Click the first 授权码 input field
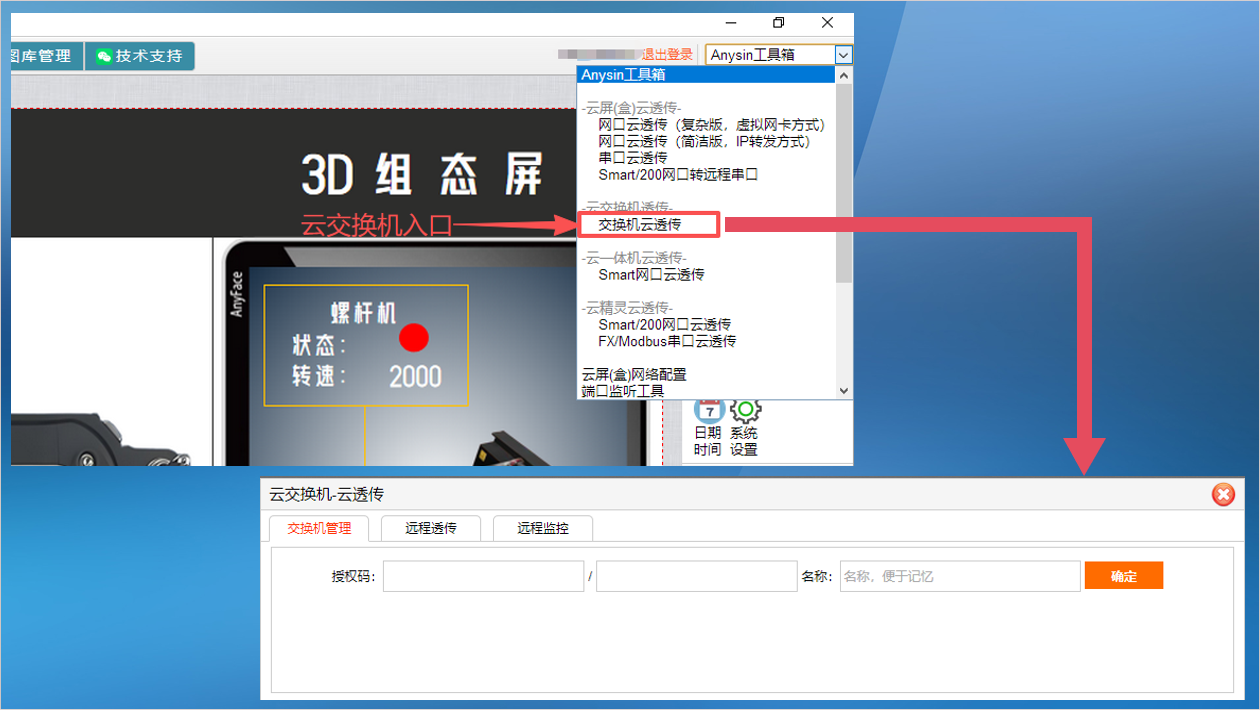The height and width of the screenshot is (710, 1260). pos(483,576)
